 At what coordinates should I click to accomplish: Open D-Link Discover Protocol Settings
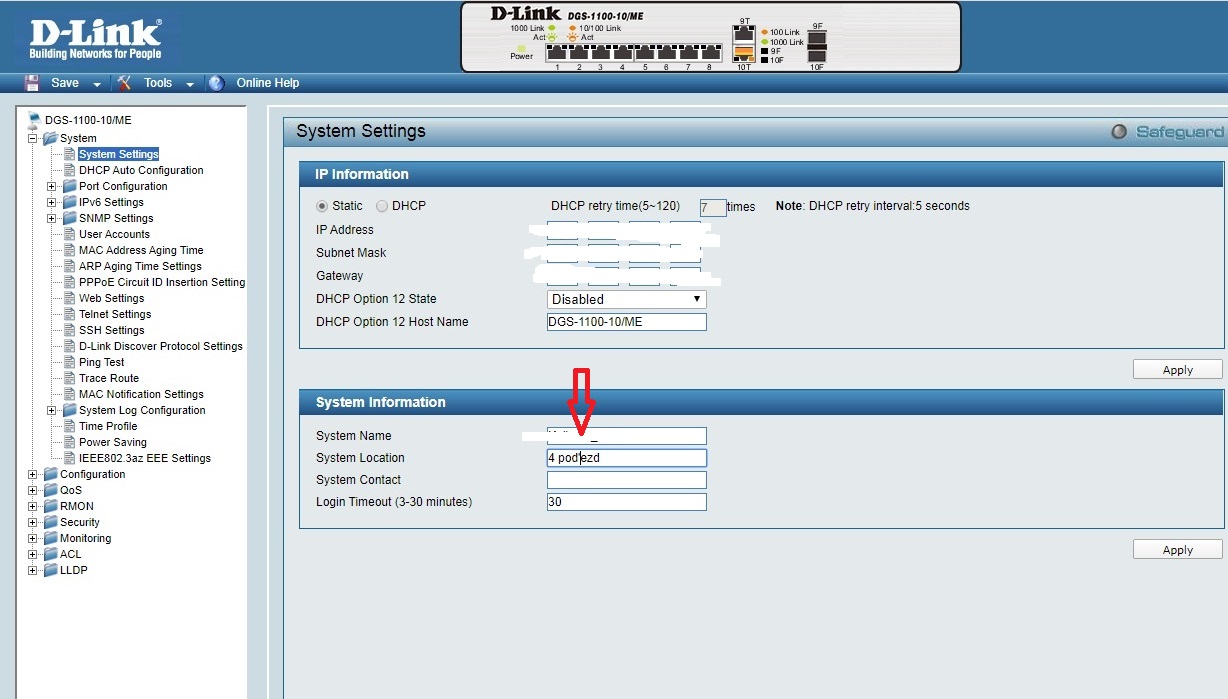tap(161, 346)
